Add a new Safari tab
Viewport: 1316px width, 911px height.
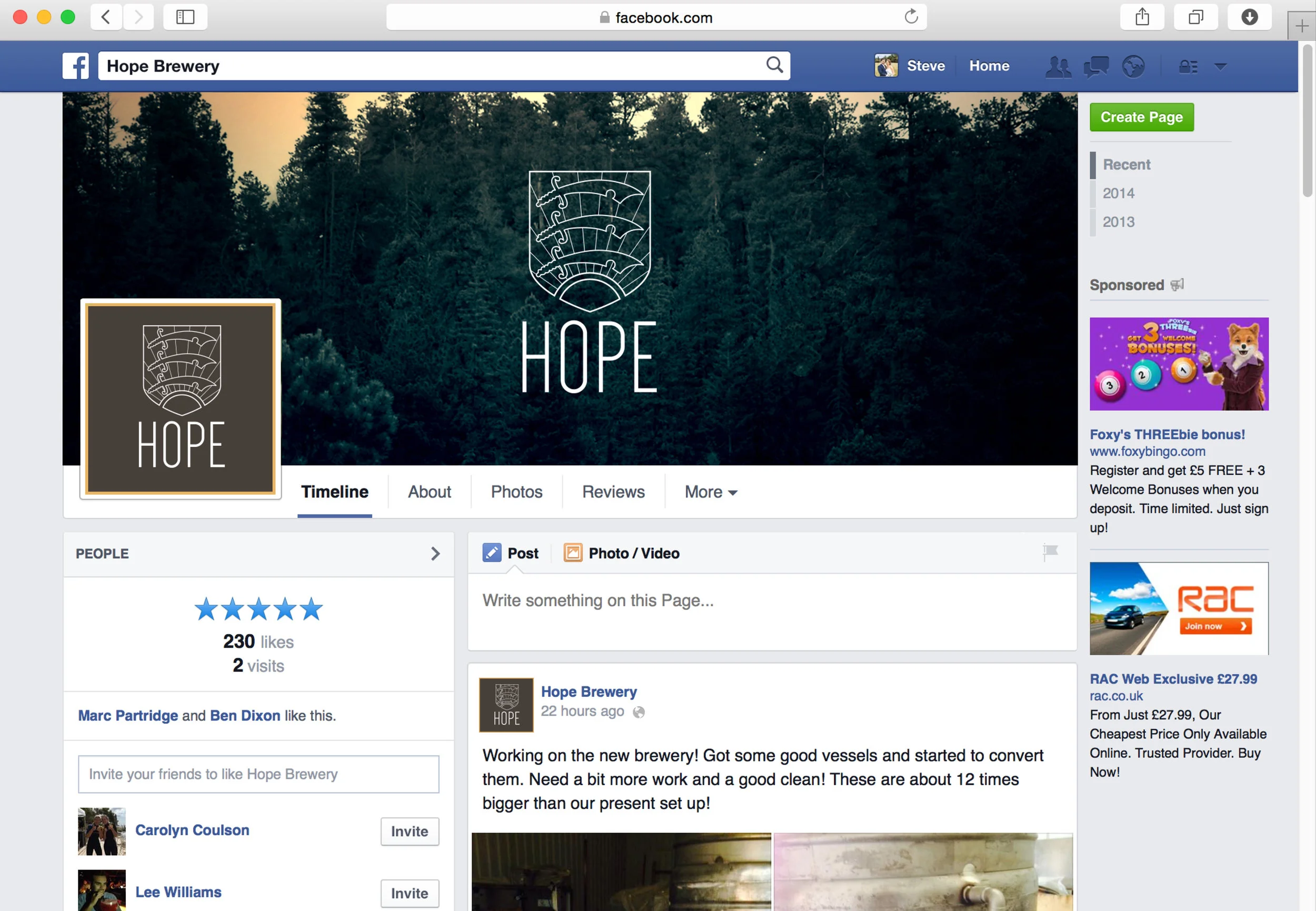[x=1301, y=26]
